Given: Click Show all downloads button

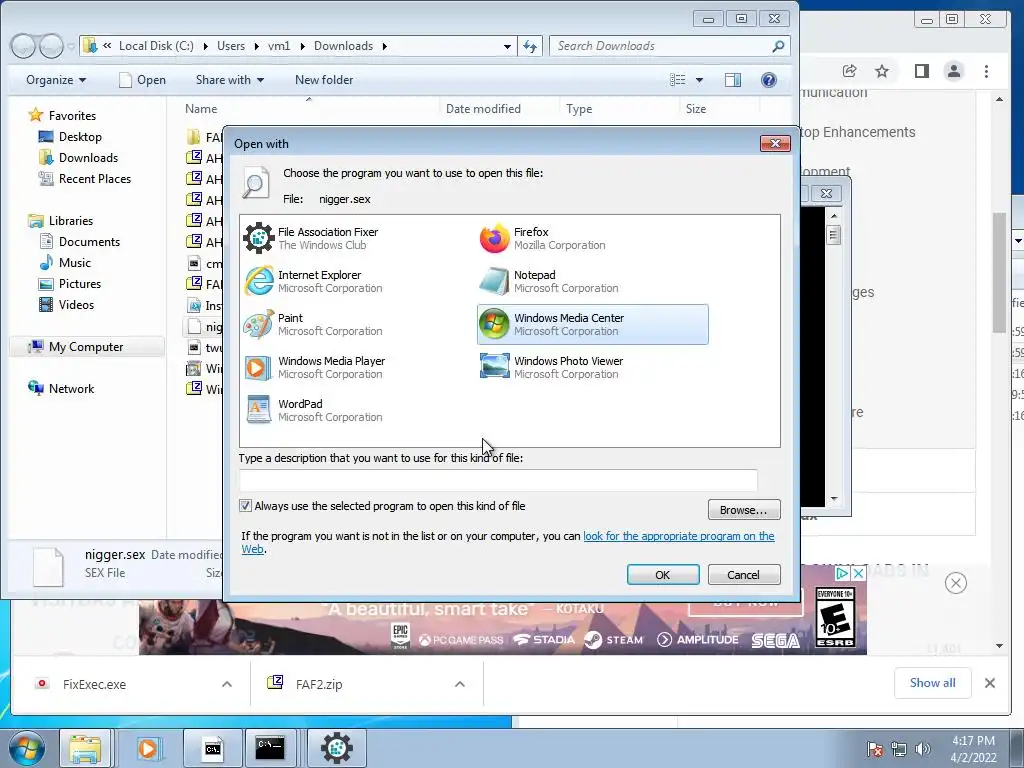Looking at the screenshot, I should (933, 683).
